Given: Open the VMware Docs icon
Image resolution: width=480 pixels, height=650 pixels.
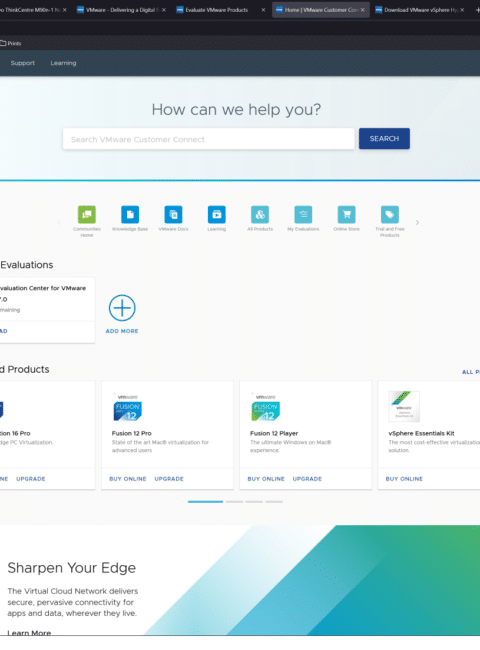Looking at the screenshot, I should pyautogui.click(x=173, y=214).
